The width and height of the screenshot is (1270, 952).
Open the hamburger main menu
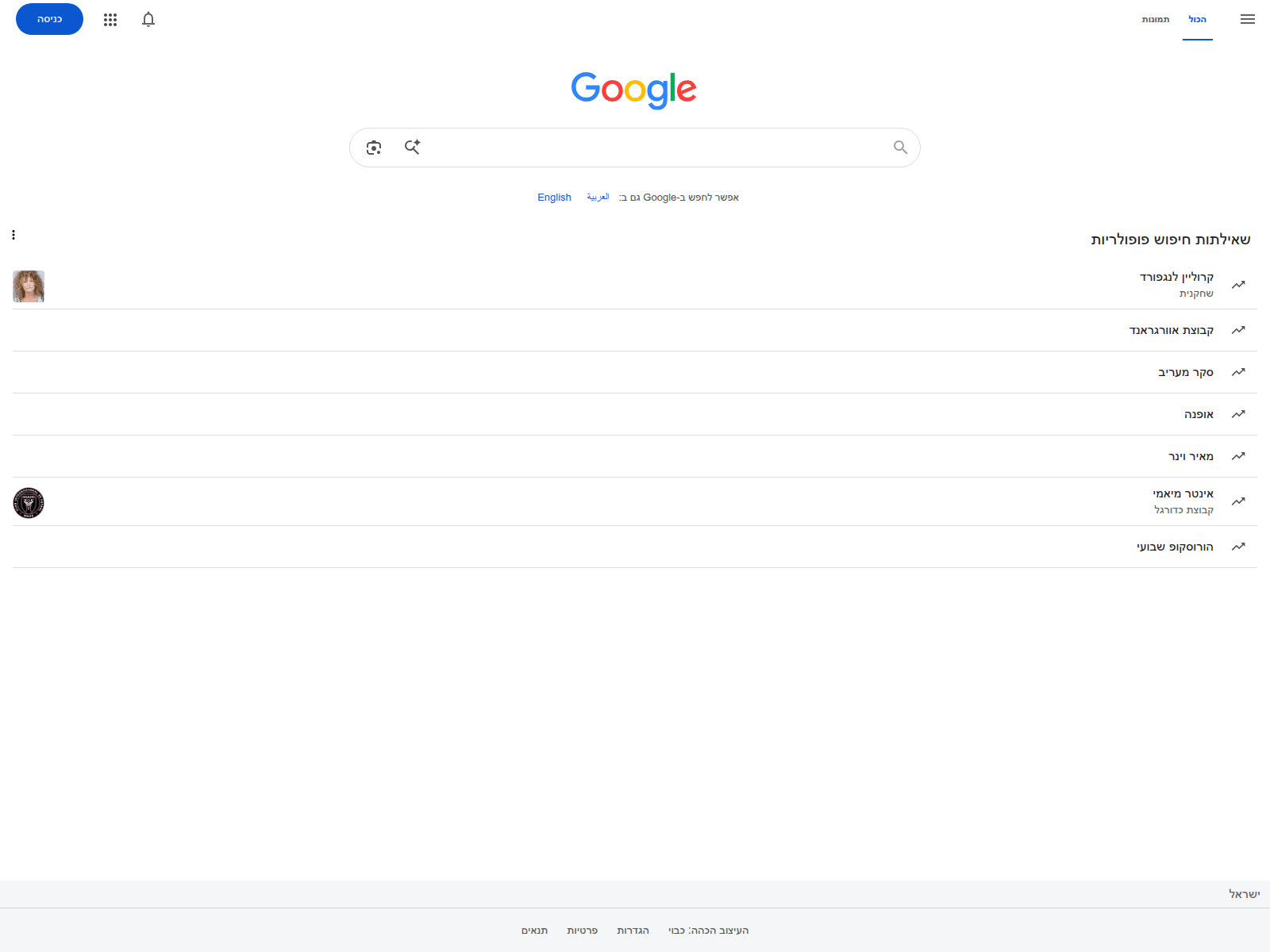[1248, 19]
